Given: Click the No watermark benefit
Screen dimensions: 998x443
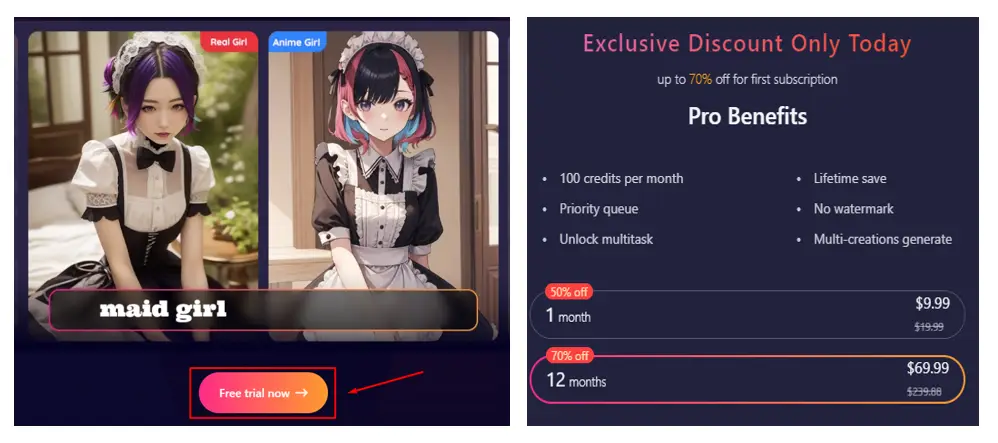Looking at the screenshot, I should click(x=854, y=209).
